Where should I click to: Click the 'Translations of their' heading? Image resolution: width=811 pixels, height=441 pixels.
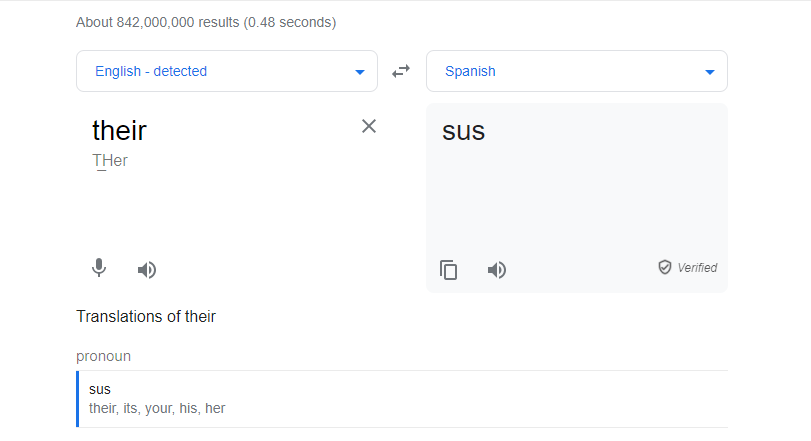[146, 316]
